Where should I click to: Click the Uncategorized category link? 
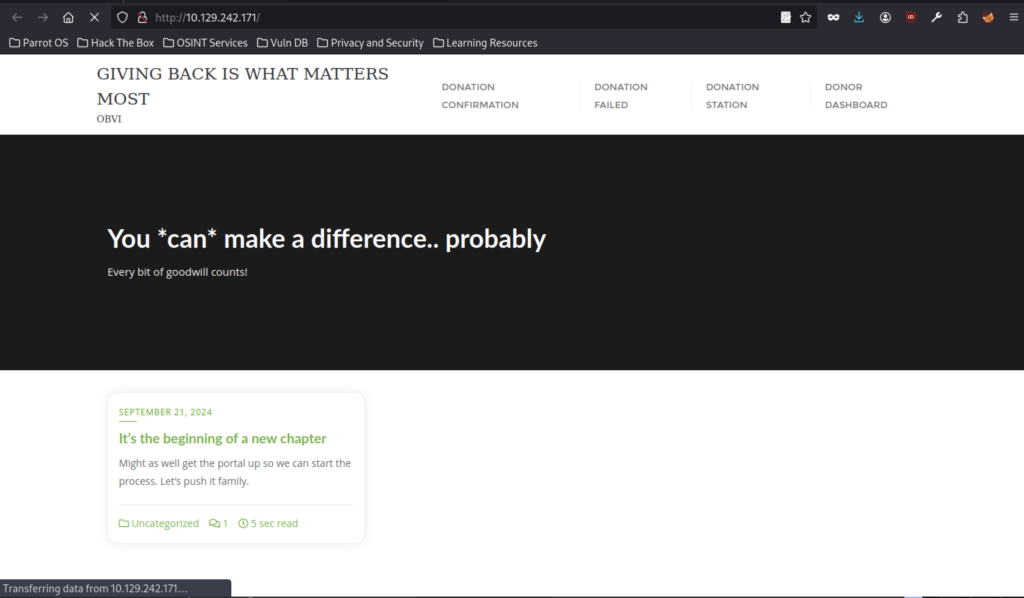pos(164,523)
